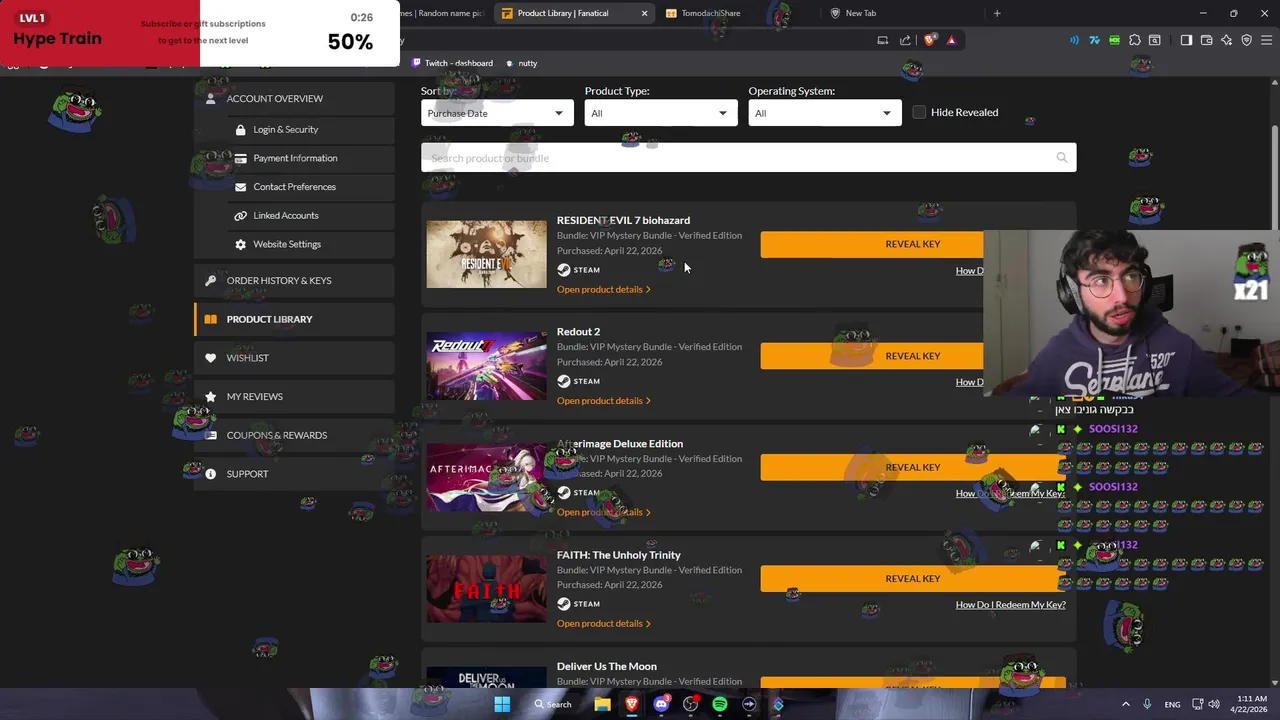The height and width of the screenshot is (720, 1280).
Task: Click the Contact Preferences envelope icon
Action: (x=240, y=187)
